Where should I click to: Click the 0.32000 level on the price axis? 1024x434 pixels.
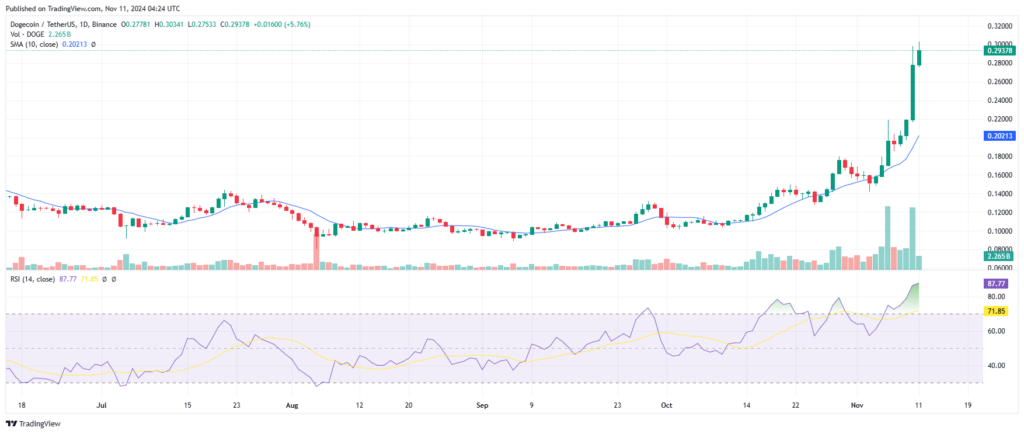click(x=994, y=27)
